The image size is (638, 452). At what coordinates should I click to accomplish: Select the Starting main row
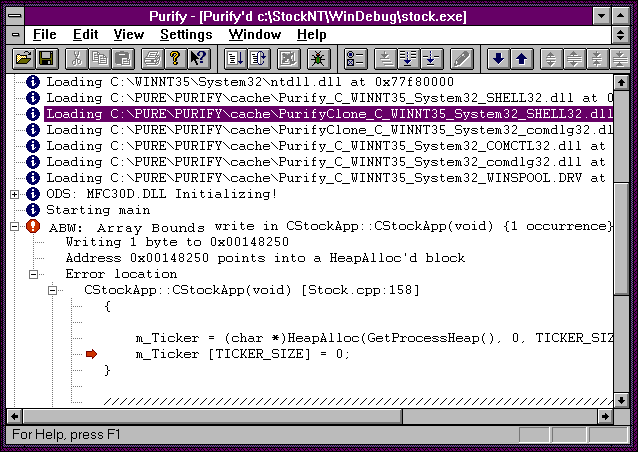tap(98, 210)
